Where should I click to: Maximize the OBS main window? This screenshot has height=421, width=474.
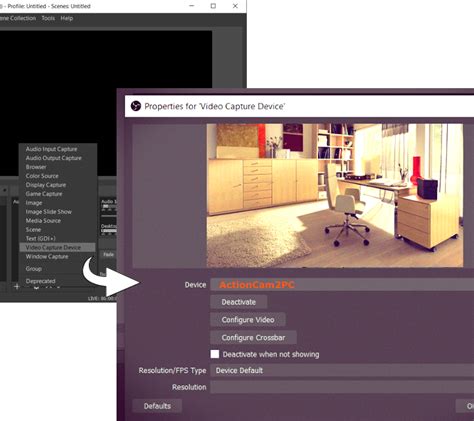coord(213,6)
